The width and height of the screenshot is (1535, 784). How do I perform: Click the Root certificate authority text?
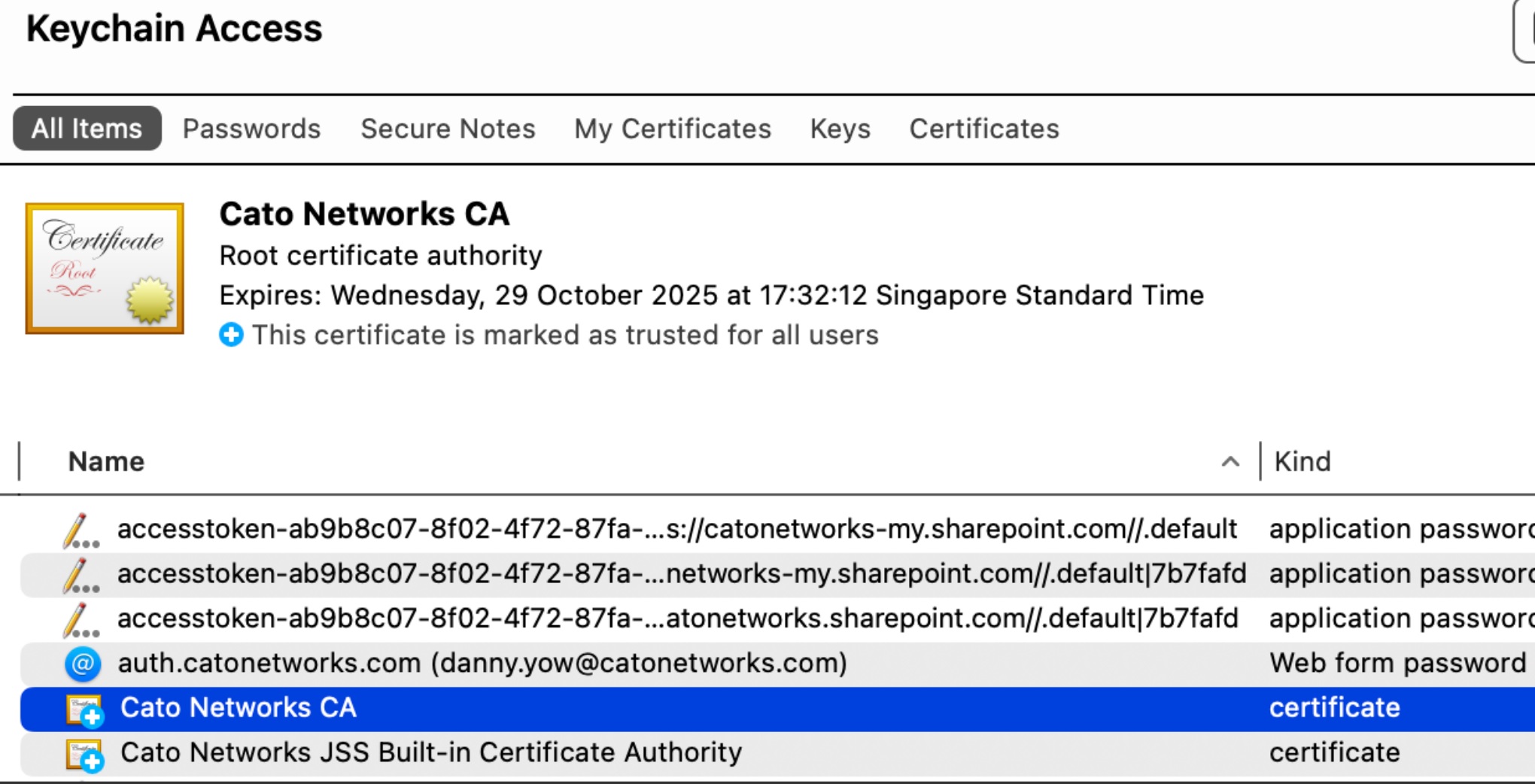(381, 256)
